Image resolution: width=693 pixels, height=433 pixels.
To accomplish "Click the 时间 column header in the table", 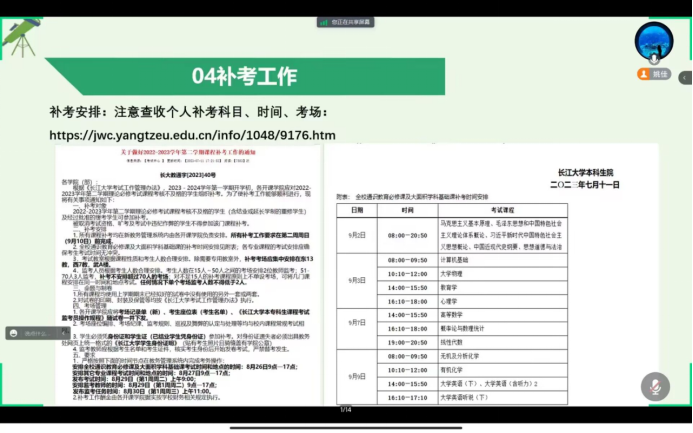I will pyautogui.click(x=407, y=210).
